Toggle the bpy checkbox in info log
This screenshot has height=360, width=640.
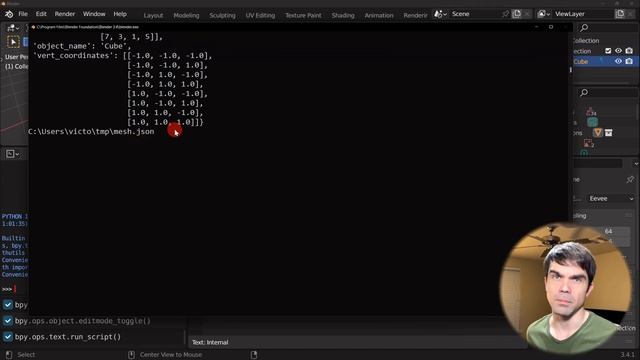pos(8,305)
